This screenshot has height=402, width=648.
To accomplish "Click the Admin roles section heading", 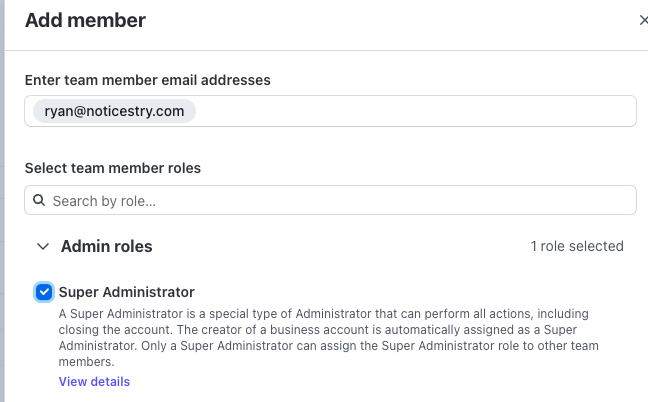I will pyautogui.click(x=106, y=246).
